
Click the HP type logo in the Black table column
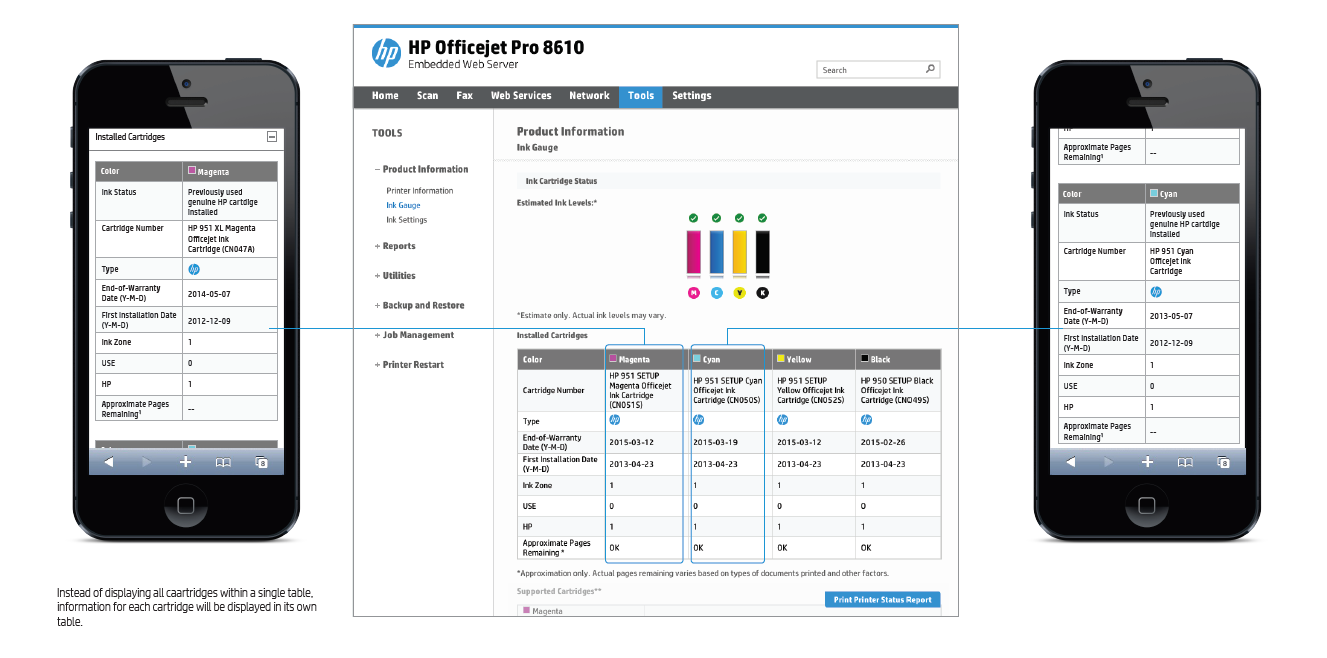click(x=866, y=420)
